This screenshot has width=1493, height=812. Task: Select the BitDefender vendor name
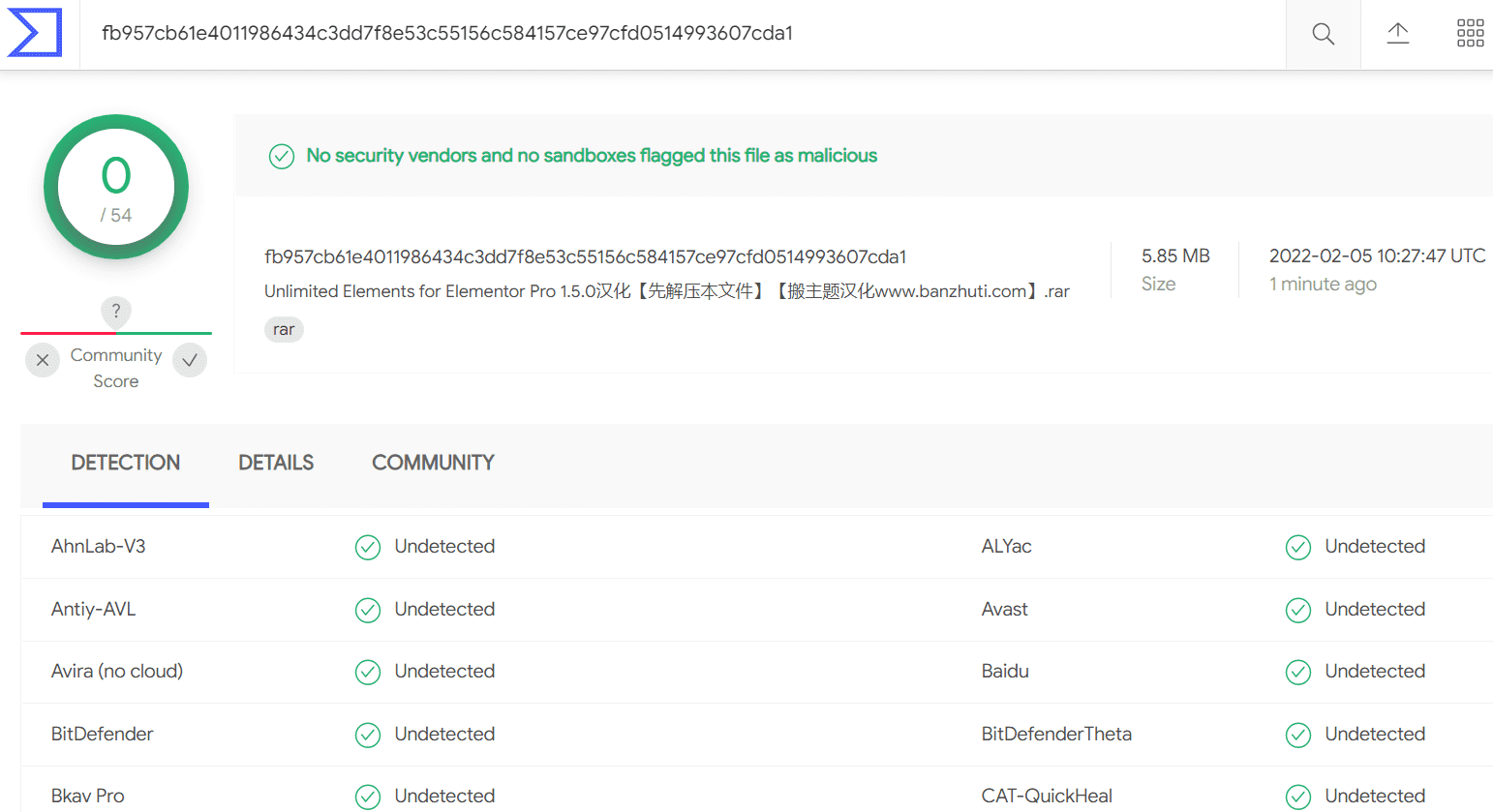(x=103, y=735)
